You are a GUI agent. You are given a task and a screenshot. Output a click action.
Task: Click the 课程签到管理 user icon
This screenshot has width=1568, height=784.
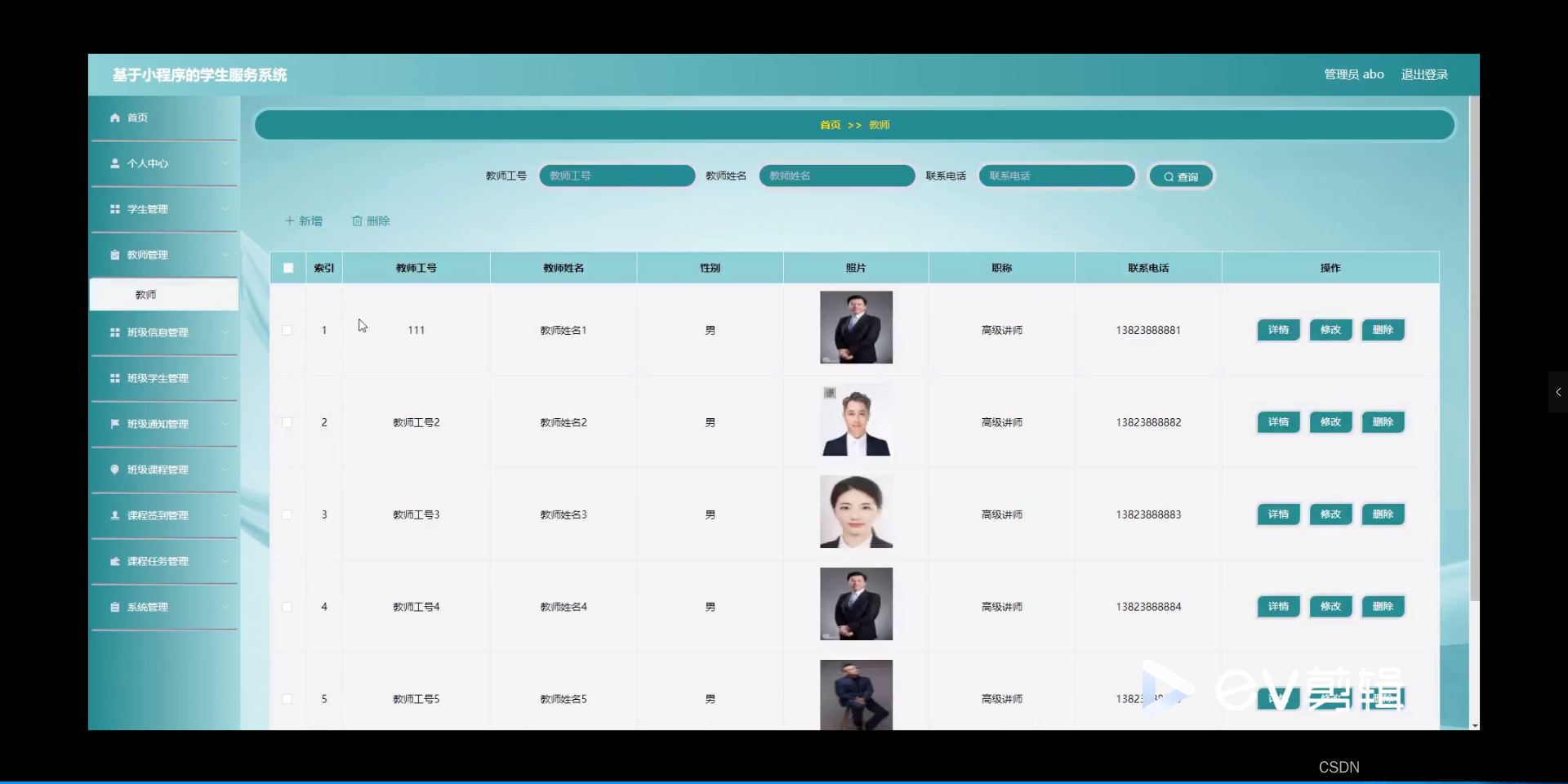(115, 515)
